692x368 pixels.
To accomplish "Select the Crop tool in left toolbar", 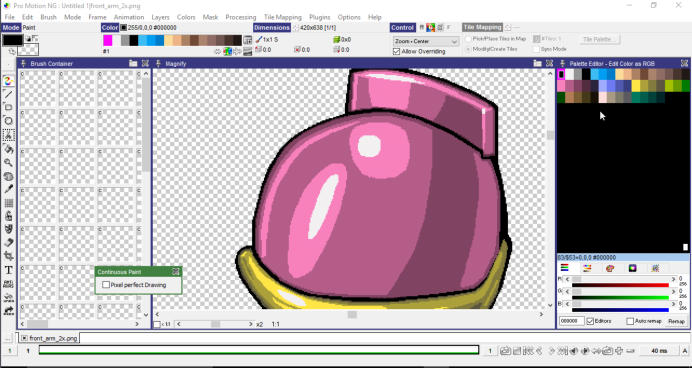I will point(8,256).
